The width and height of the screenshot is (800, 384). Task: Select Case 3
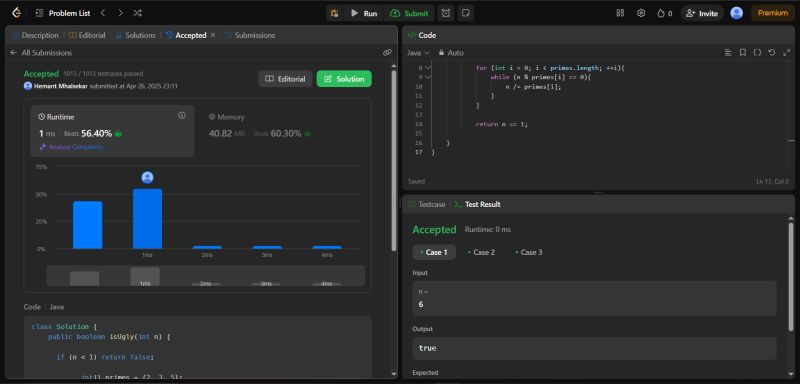tap(529, 252)
